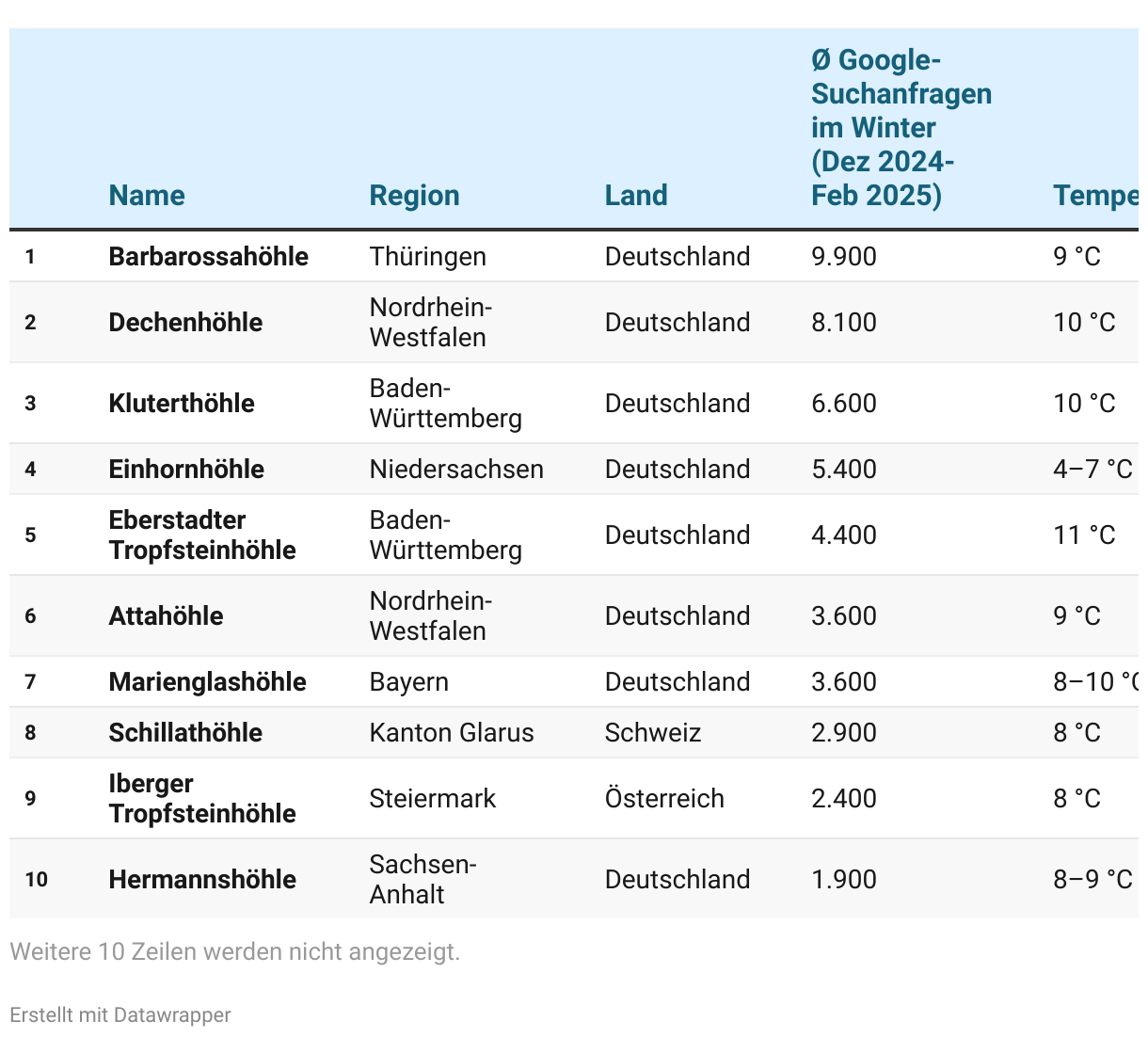This screenshot has height=1037, width=1148.
Task: Select the Eberstadter Tropfsteinhöhle name cell
Action: tap(202, 534)
